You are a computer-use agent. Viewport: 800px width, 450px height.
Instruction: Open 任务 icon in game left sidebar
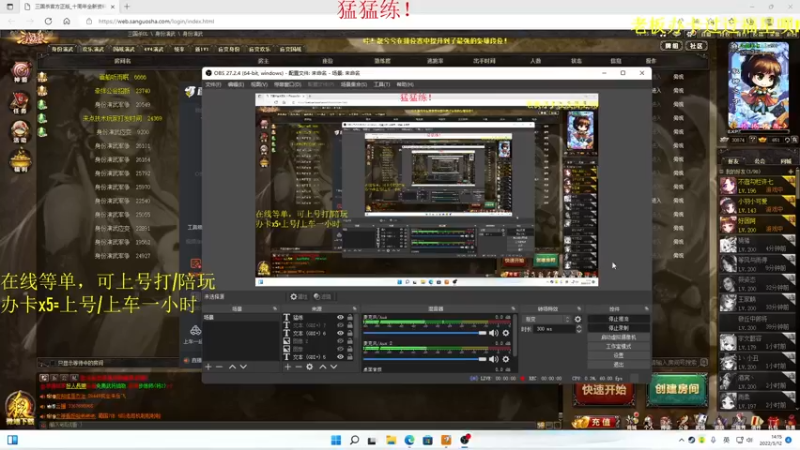(20, 103)
